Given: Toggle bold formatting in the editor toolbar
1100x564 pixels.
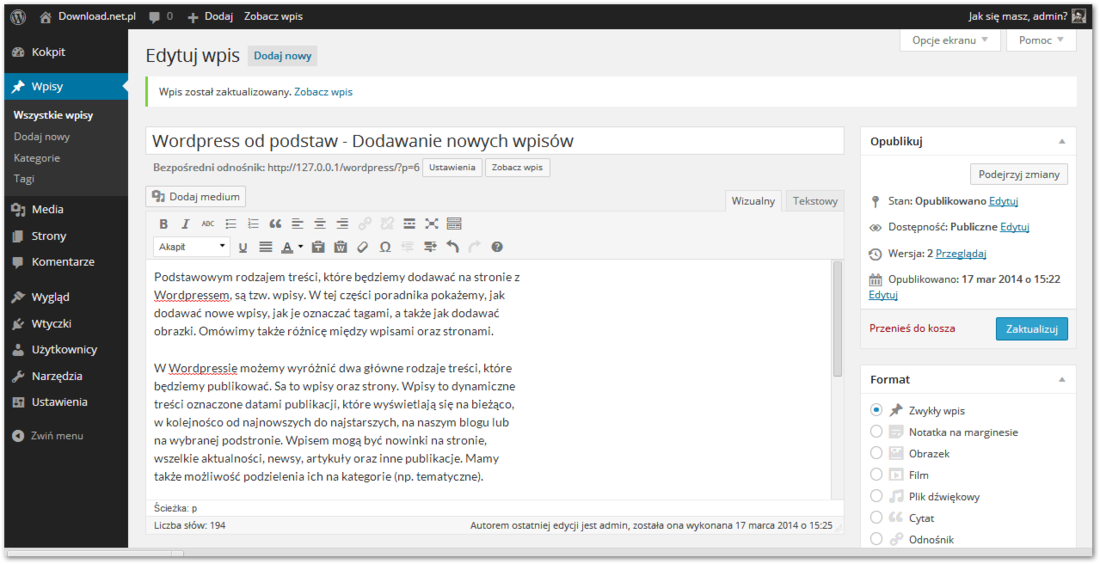Looking at the screenshot, I should coord(163,224).
